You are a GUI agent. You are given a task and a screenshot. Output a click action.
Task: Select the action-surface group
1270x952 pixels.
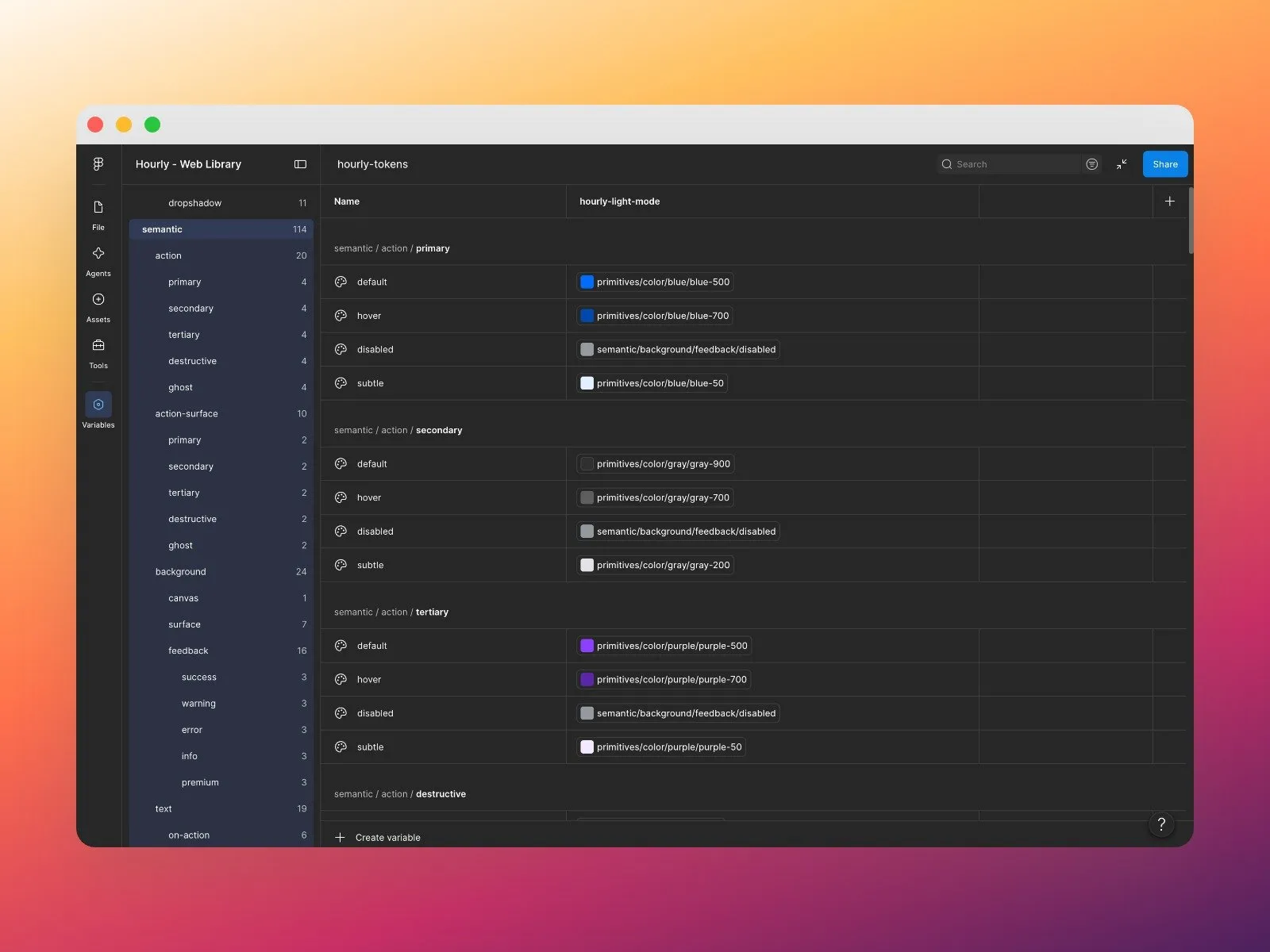click(x=221, y=413)
